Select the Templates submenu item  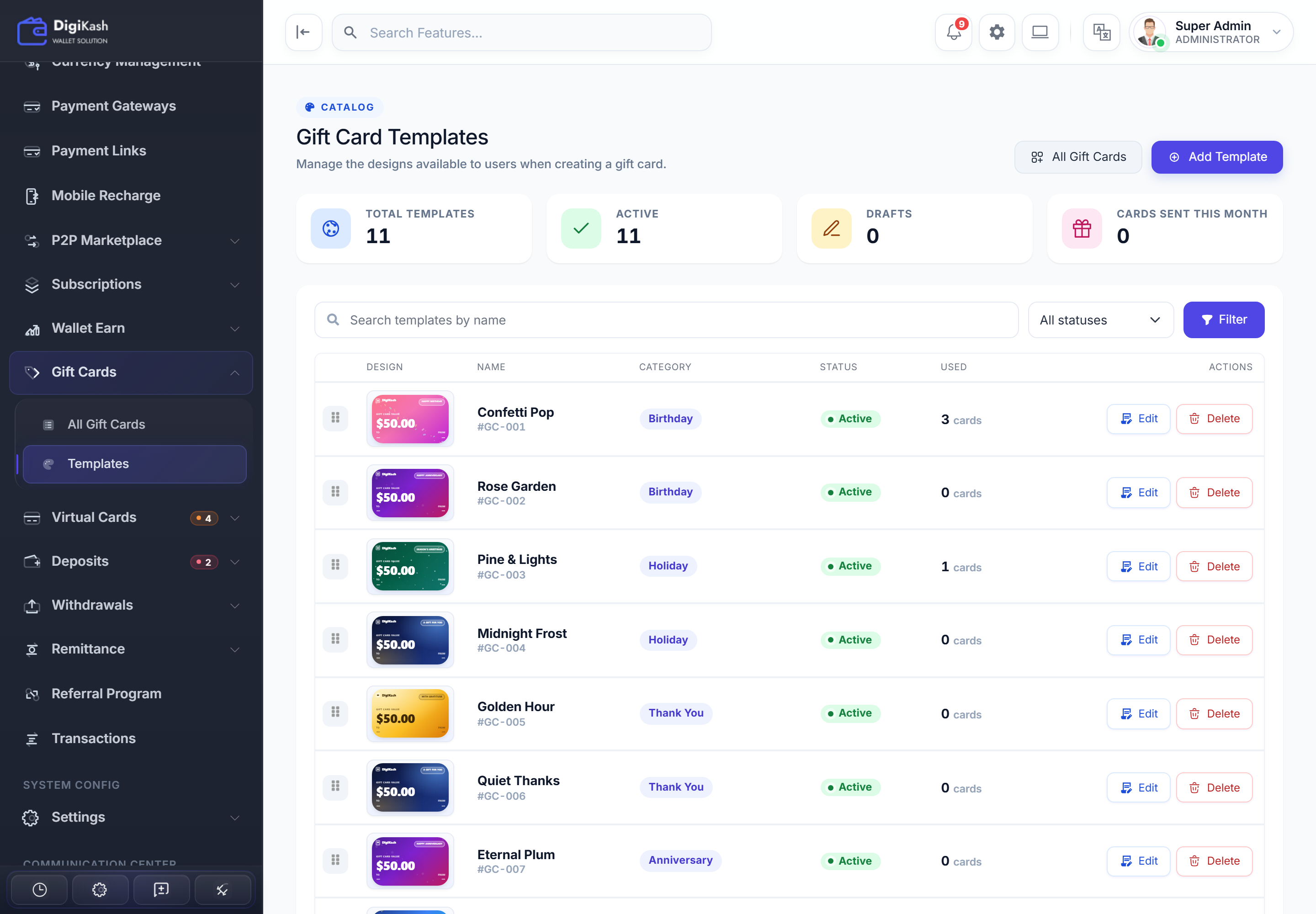pyautogui.click(x=135, y=464)
